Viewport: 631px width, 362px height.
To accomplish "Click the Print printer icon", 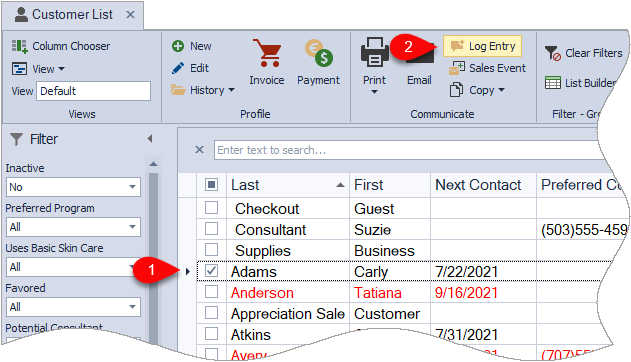I will coord(375,52).
